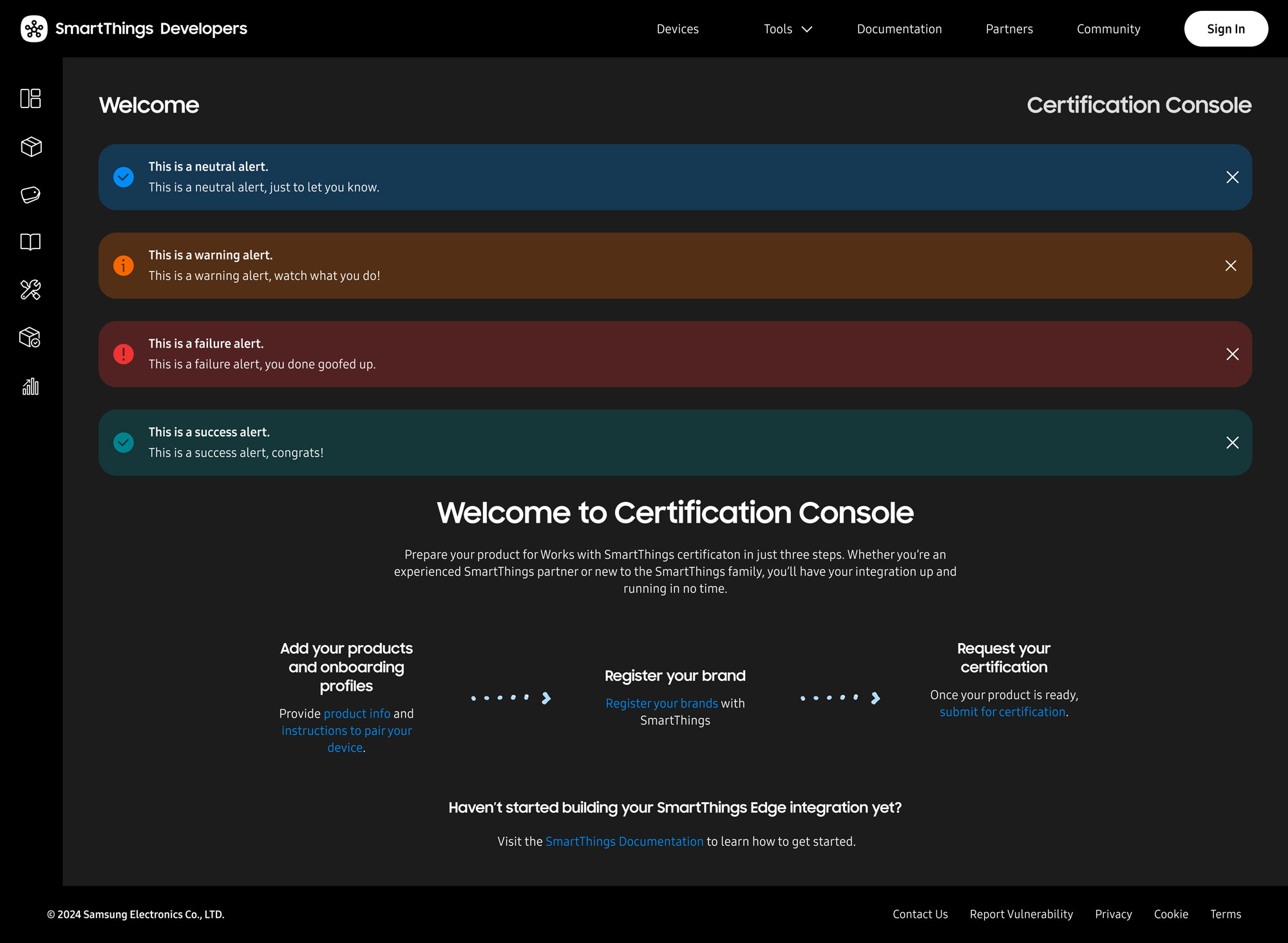
Task: Click the 'This is a success alert.' heading
Action: click(x=209, y=432)
